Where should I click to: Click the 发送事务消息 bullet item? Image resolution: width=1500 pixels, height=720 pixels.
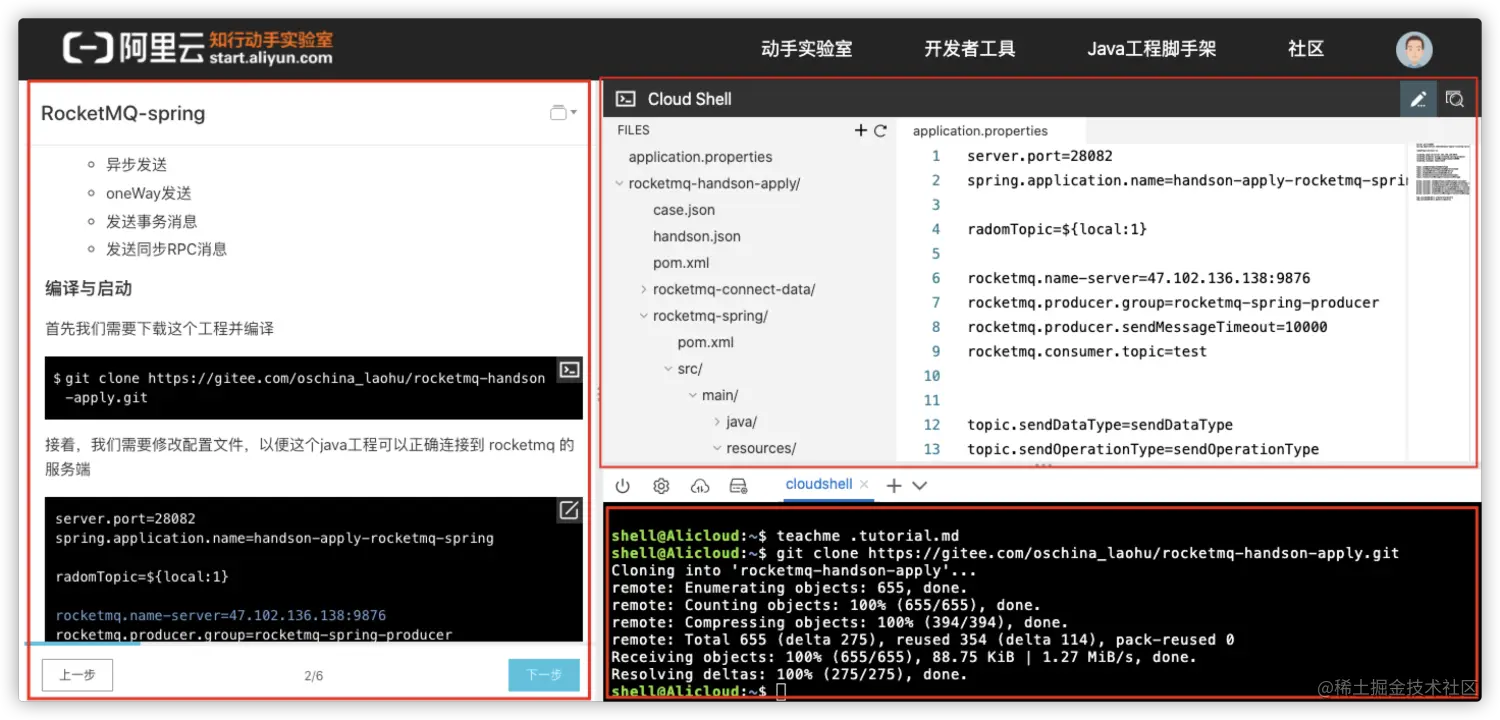151,221
